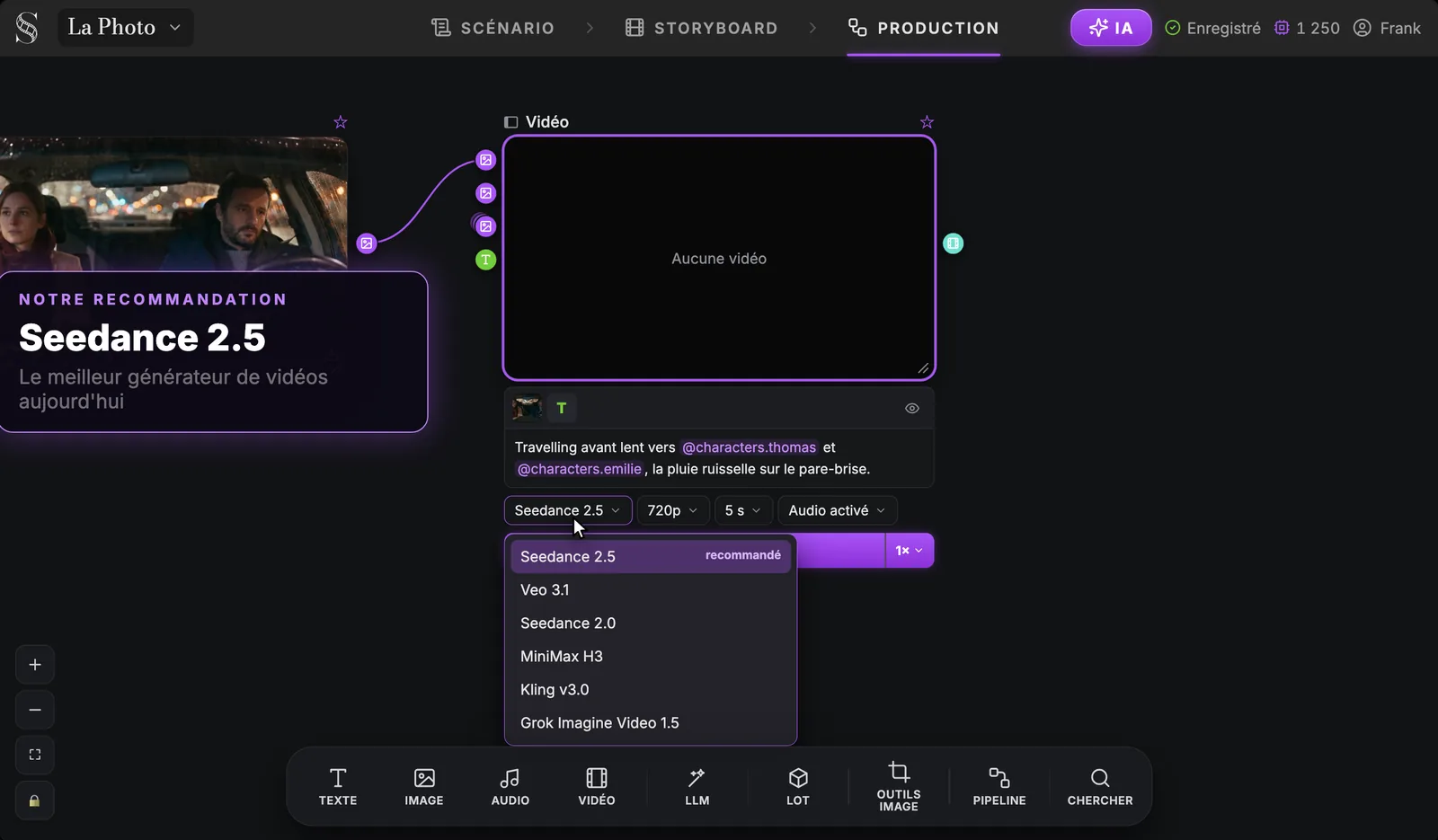
Task: Click the app logo icon
Action: click(x=27, y=28)
